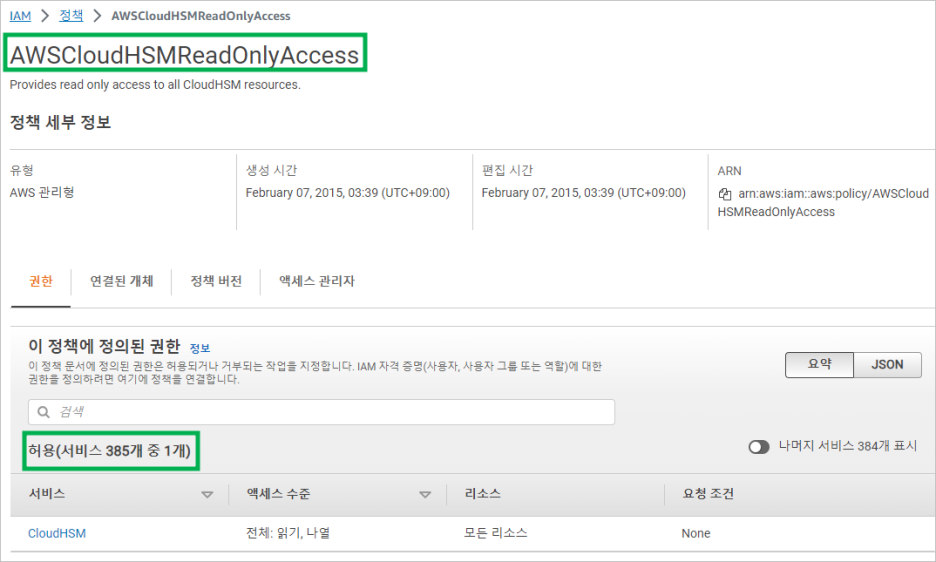Select the 'None' request condition cell
The width and height of the screenshot is (936, 562).
[x=695, y=533]
